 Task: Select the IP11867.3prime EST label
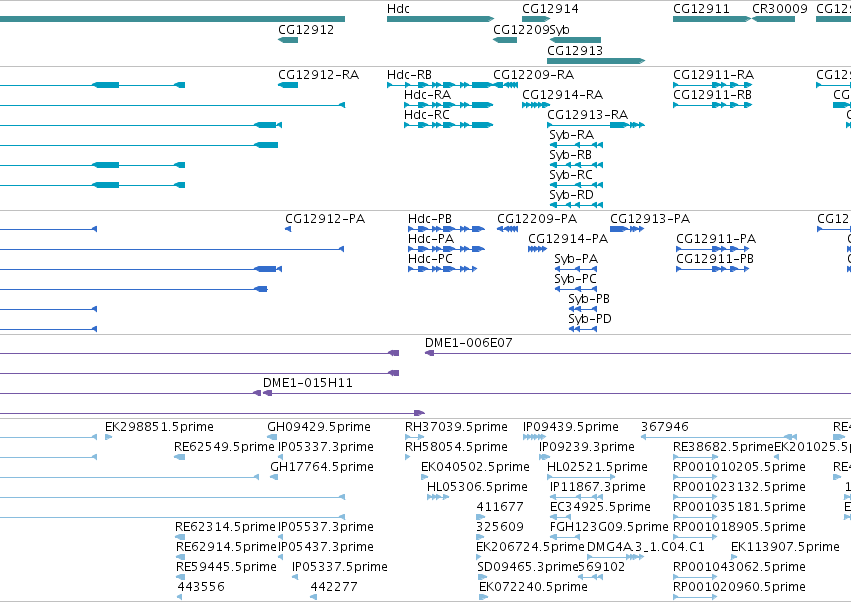(598, 487)
